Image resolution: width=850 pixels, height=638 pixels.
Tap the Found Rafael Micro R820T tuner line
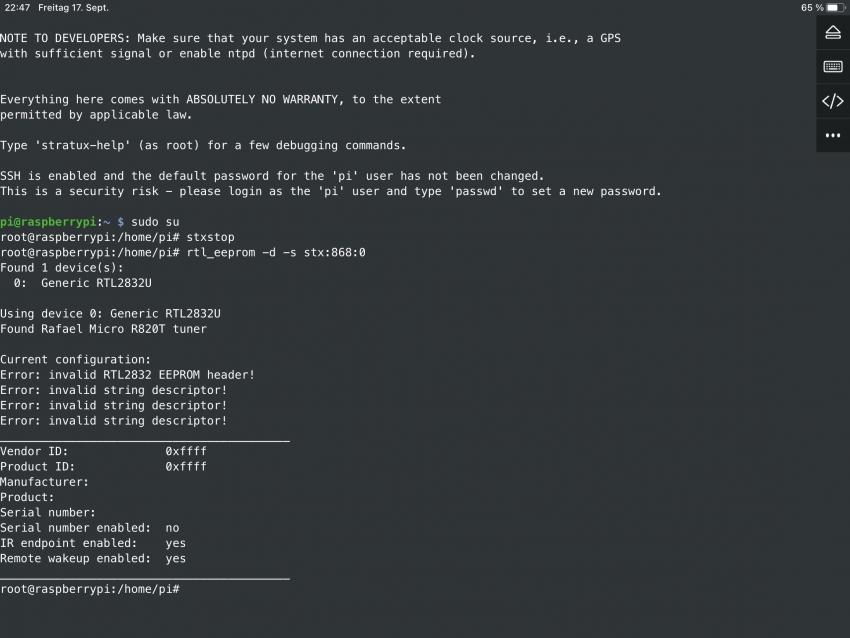(x=104, y=329)
